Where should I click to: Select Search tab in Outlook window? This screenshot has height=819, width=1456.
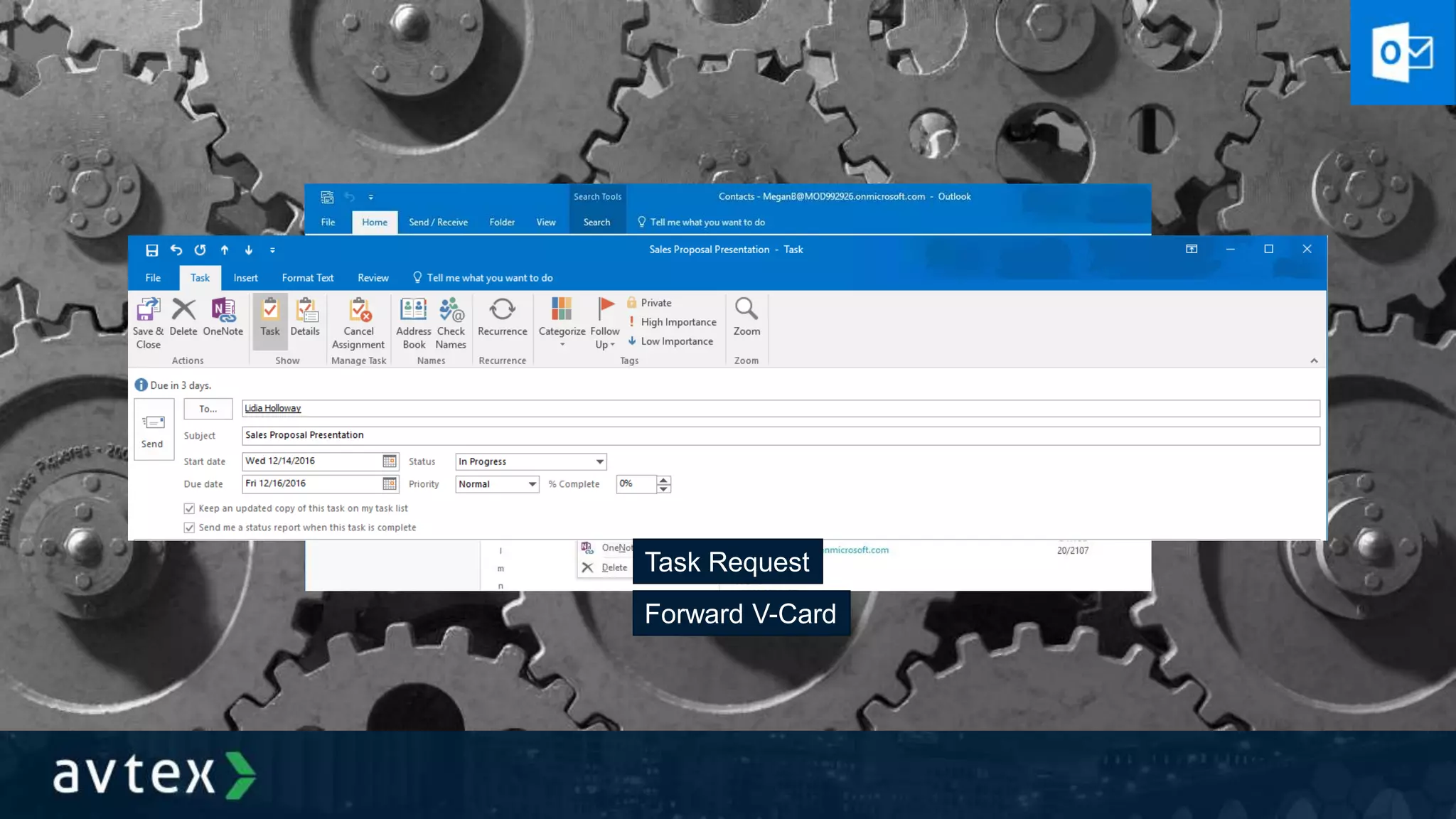(x=596, y=223)
